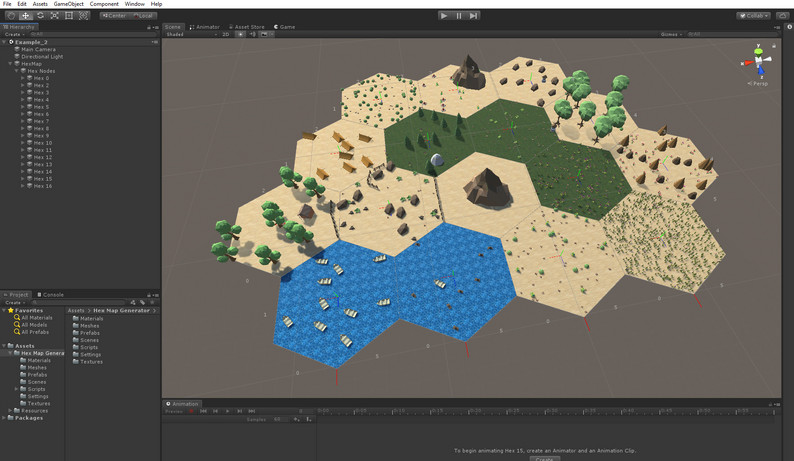Click Create button in Animation panel
Image resolution: width=794 pixels, height=461 pixels.
544,459
